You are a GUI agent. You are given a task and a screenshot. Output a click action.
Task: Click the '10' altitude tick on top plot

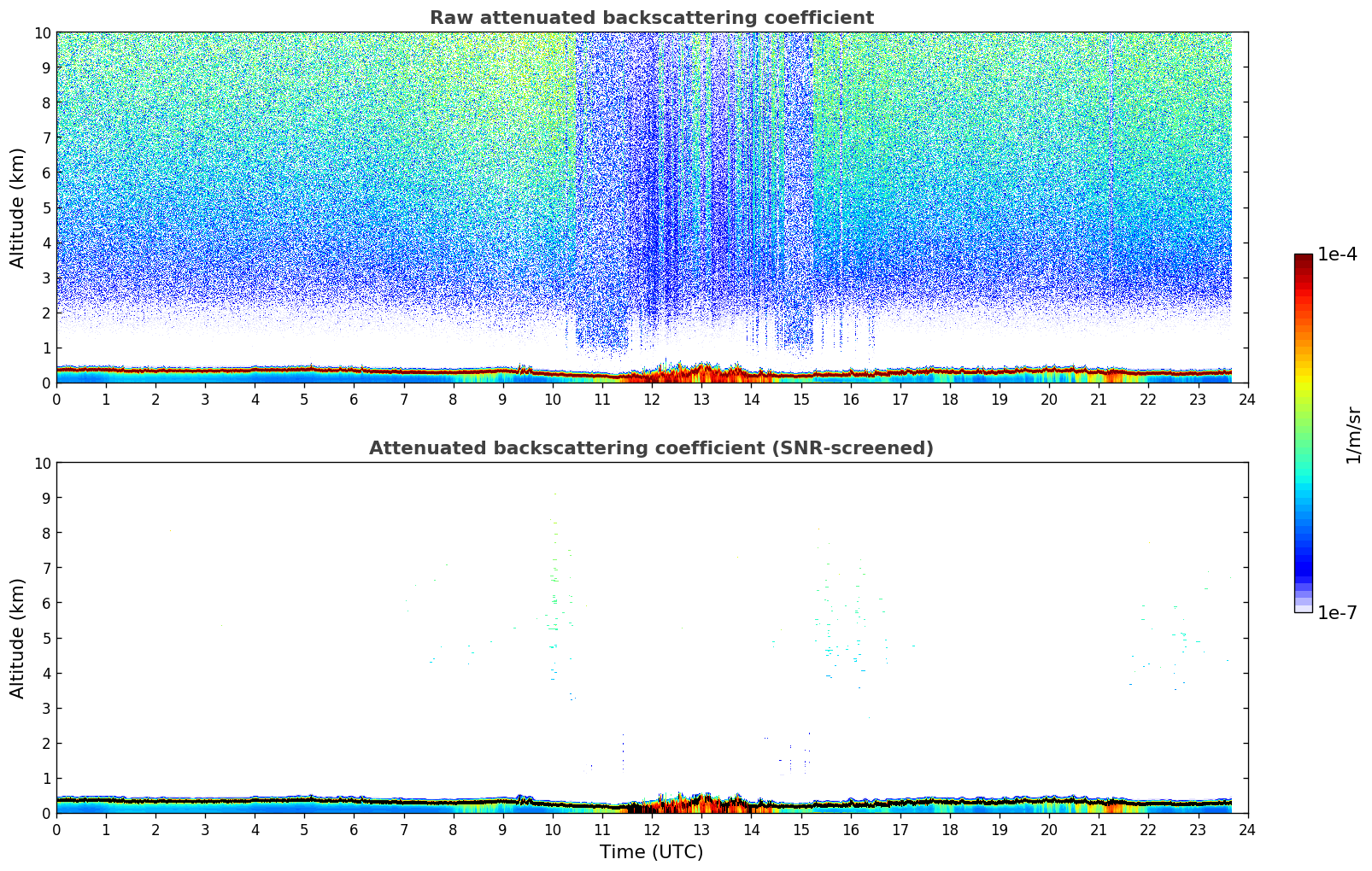(43, 32)
